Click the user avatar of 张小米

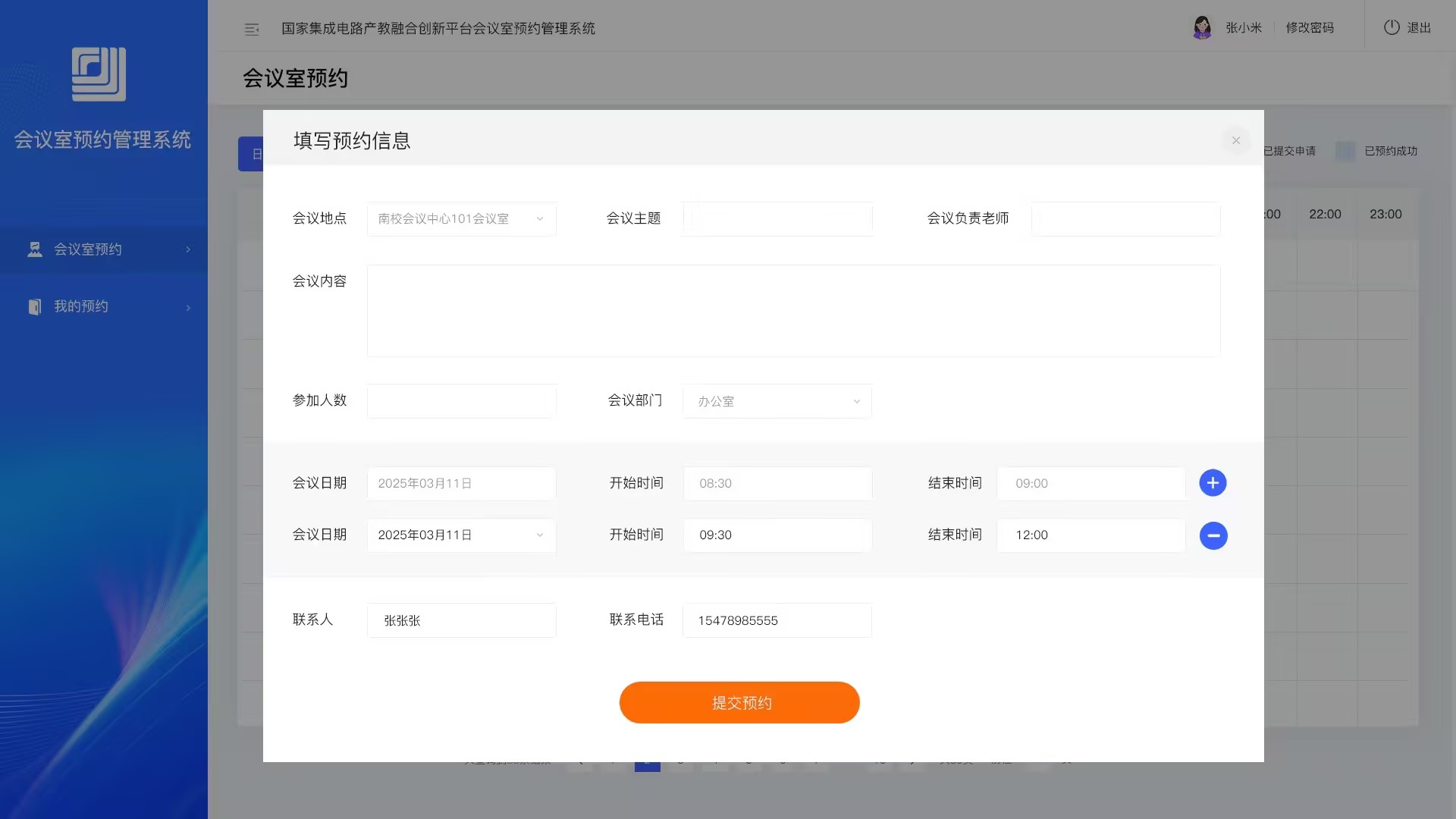tap(1201, 27)
